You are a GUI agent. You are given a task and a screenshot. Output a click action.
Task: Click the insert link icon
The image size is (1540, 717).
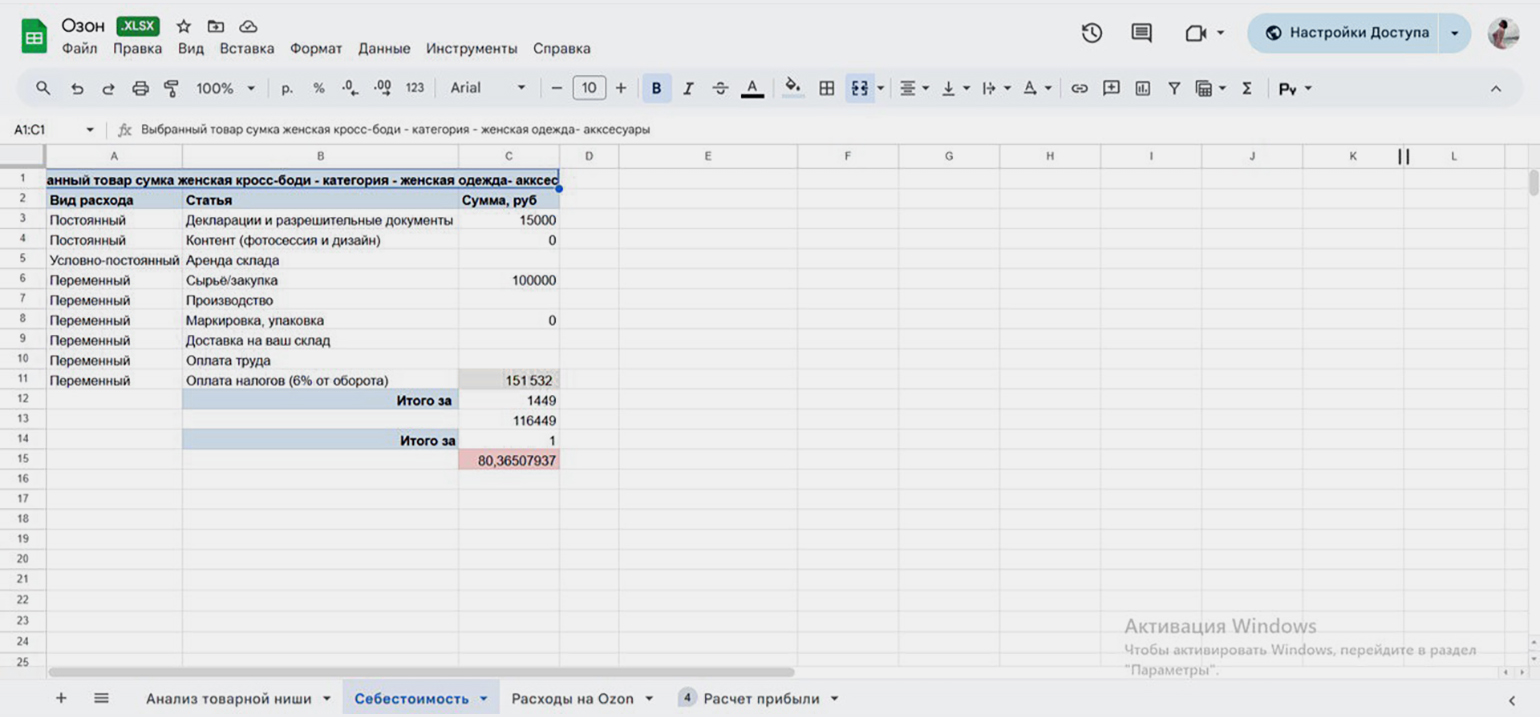pyautogui.click(x=1079, y=89)
